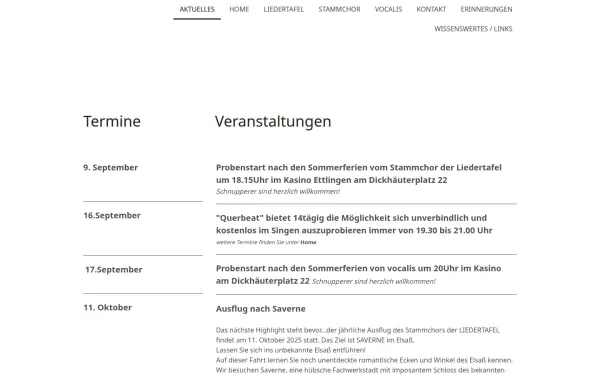Select the 11. Oktober date
This screenshot has width=600, height=375.
108,308
